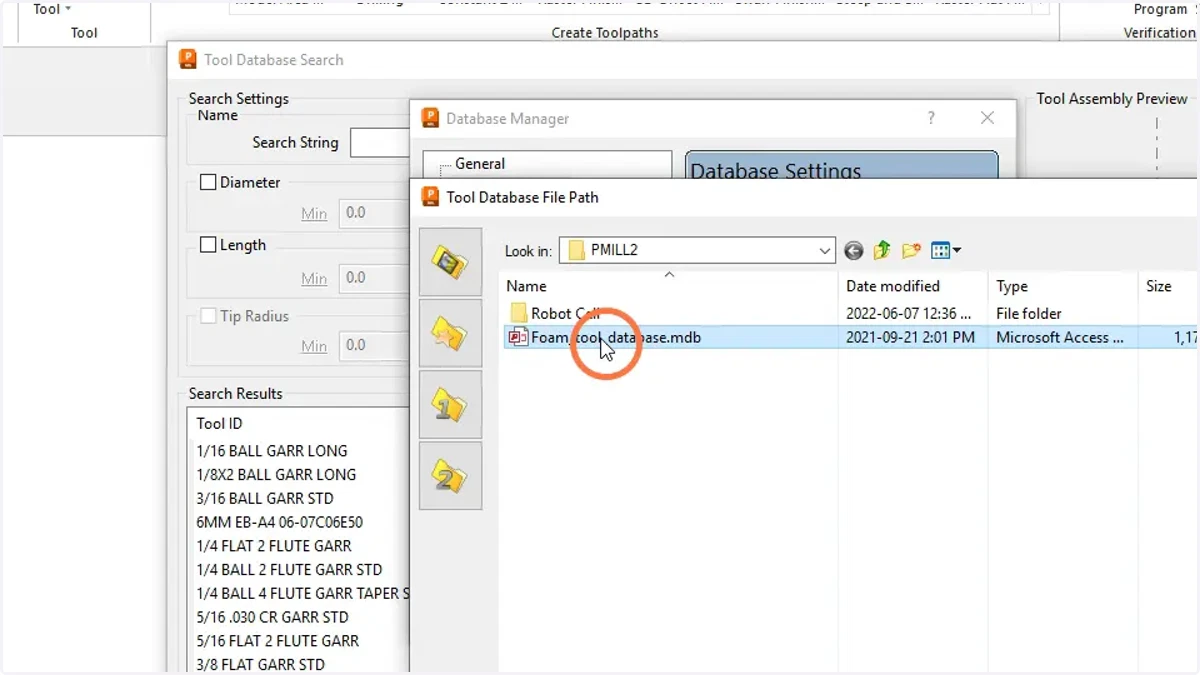Select tool 3/8 FLAT GARR STD
The width and height of the screenshot is (1200, 675).
(x=260, y=664)
